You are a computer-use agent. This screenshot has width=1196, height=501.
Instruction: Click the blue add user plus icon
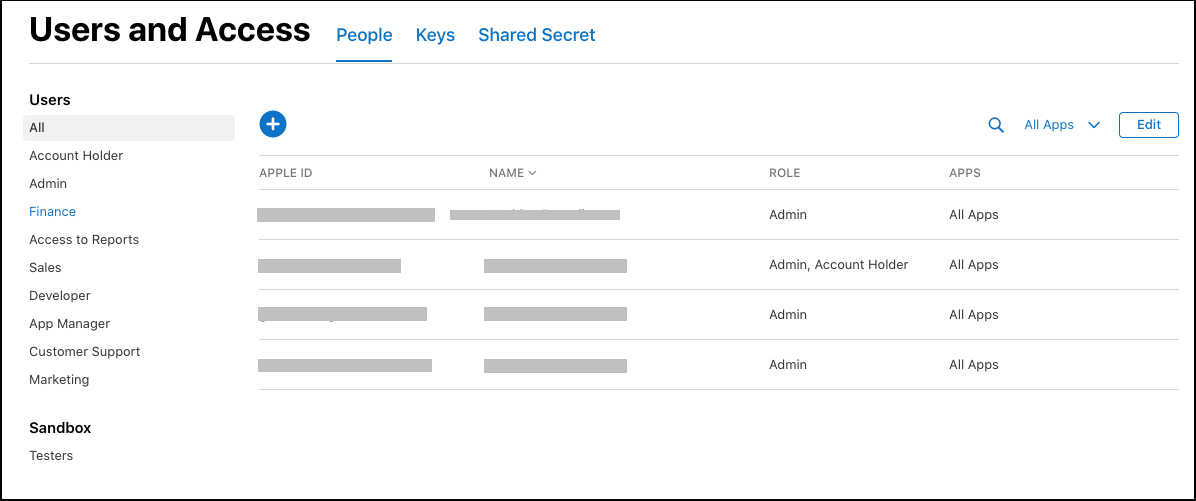click(x=273, y=124)
